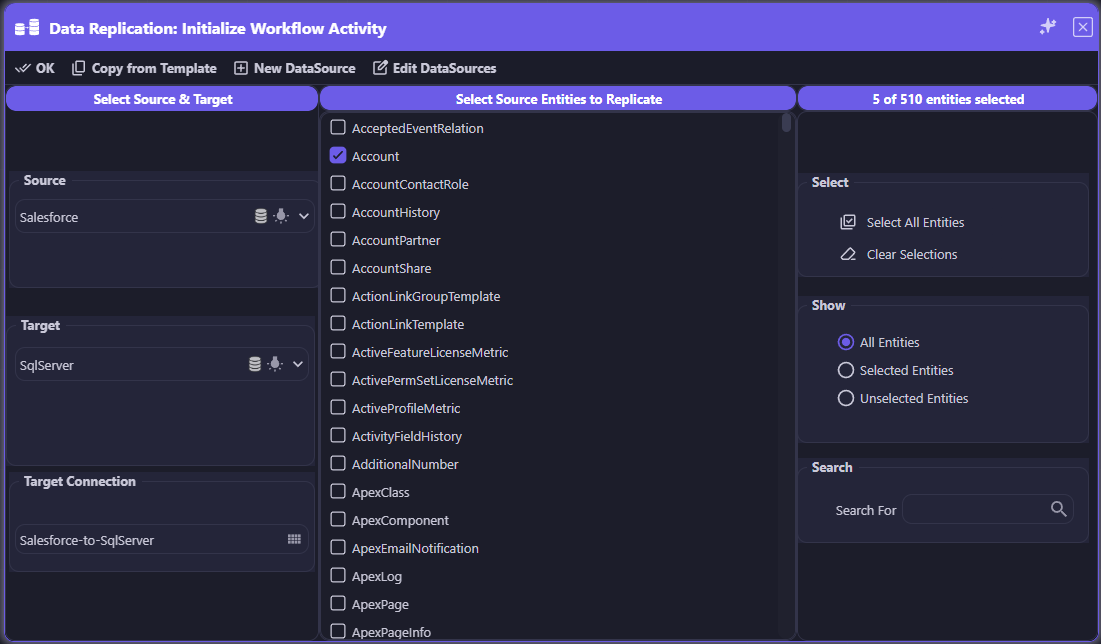
Task: Click the connection test icon in Salesforce source field
Action: click(x=281, y=216)
